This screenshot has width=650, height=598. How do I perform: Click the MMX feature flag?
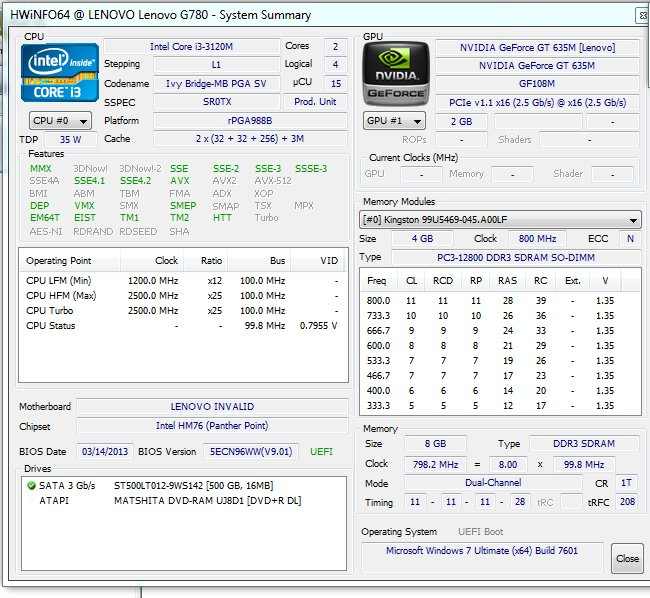[x=41, y=169]
